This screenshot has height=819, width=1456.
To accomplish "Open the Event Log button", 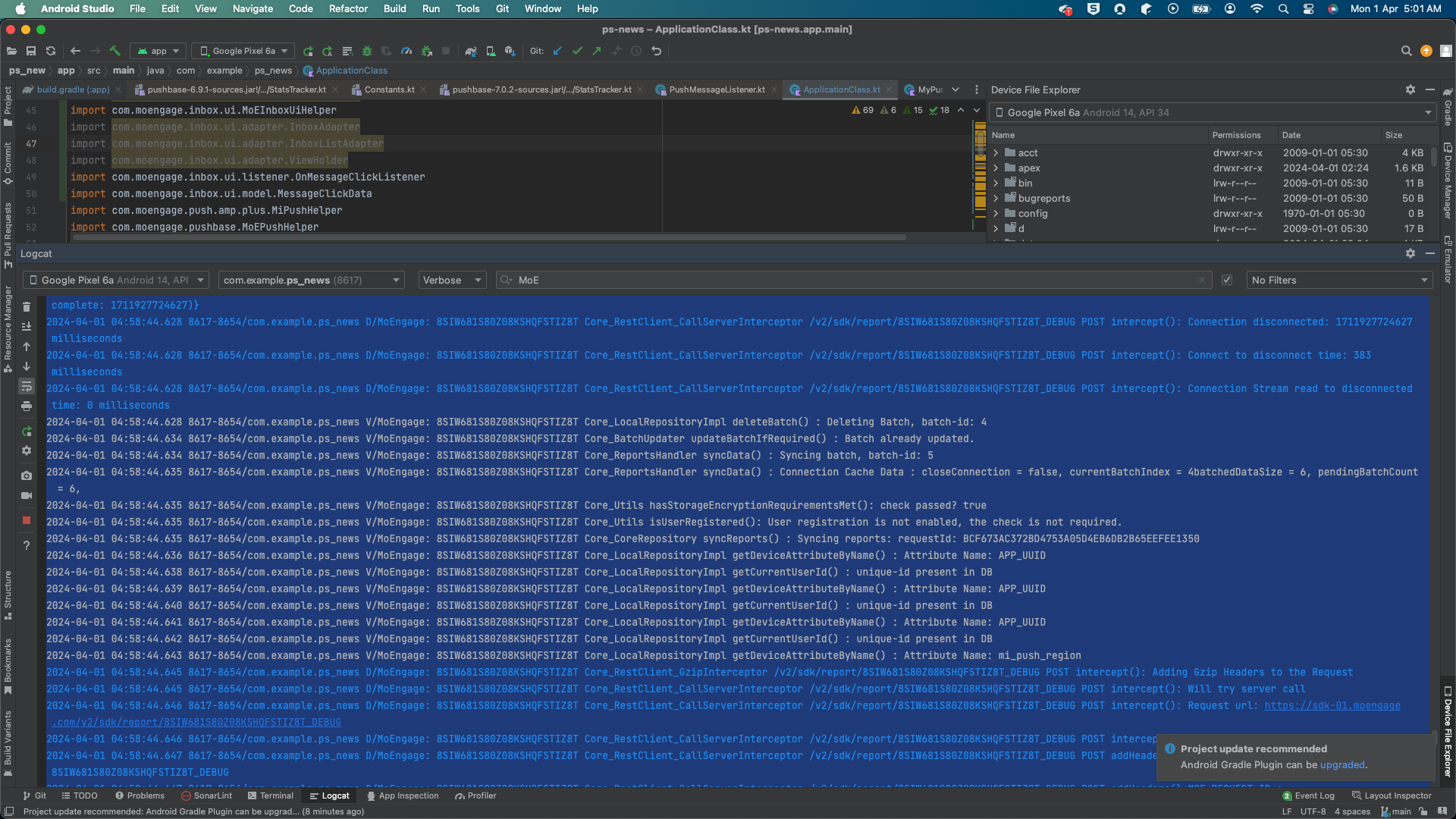I will pos(1308,795).
